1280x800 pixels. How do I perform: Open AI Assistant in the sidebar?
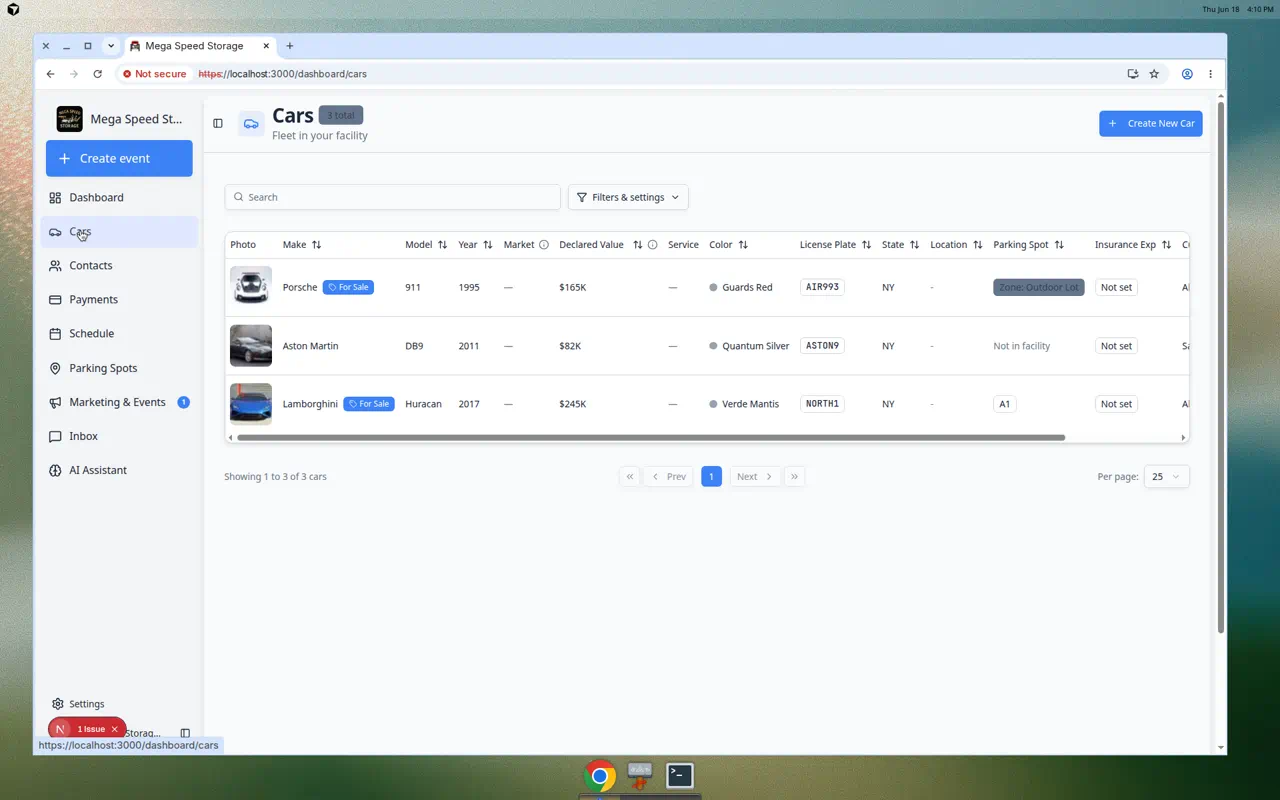pos(119,470)
